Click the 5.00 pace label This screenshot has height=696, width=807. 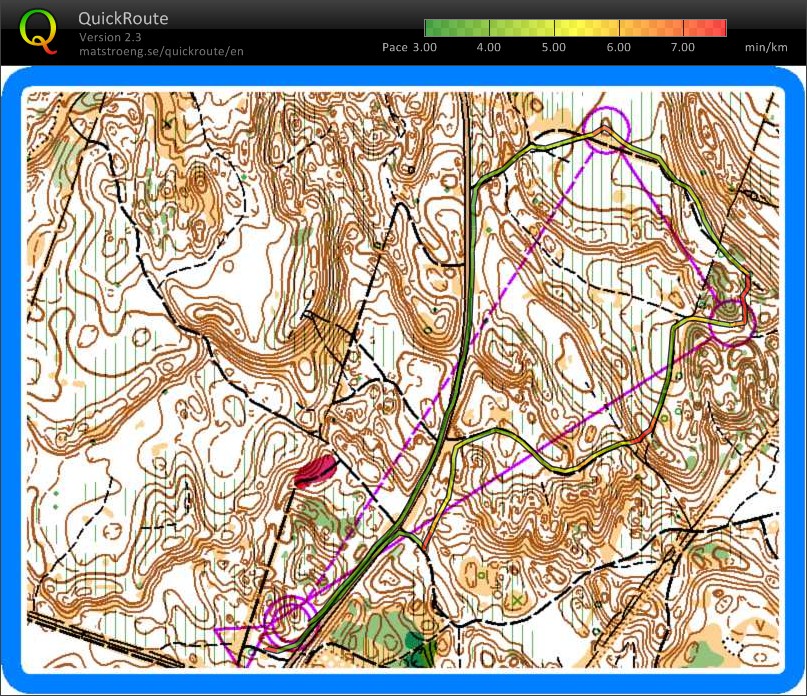553,47
